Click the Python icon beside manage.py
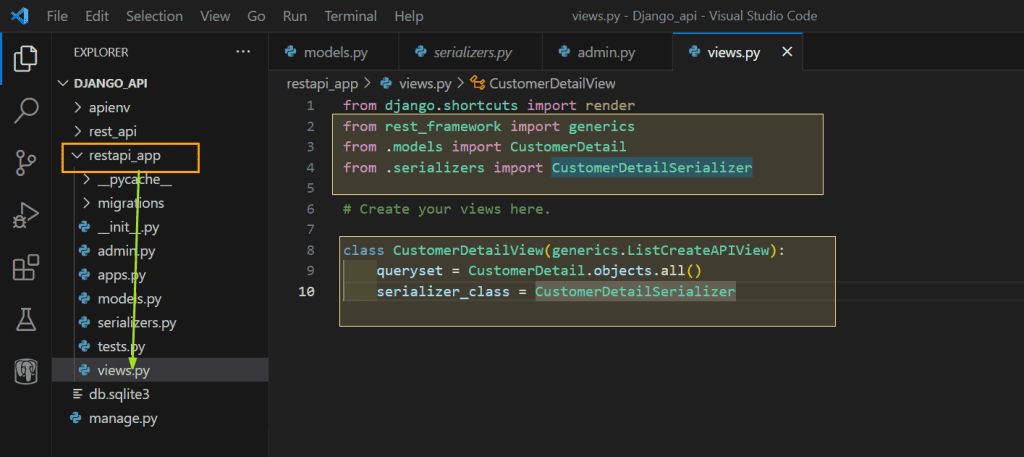This screenshot has width=1024, height=457. coord(76,418)
